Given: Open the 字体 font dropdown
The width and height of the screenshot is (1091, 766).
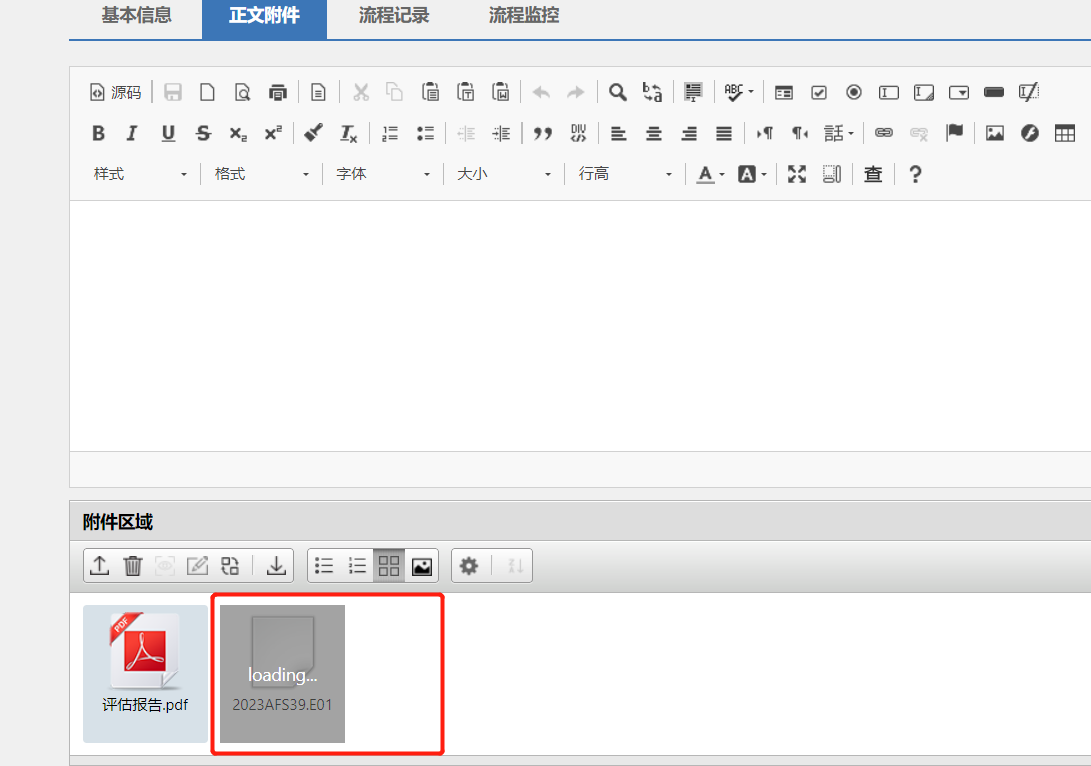Looking at the screenshot, I should point(382,174).
